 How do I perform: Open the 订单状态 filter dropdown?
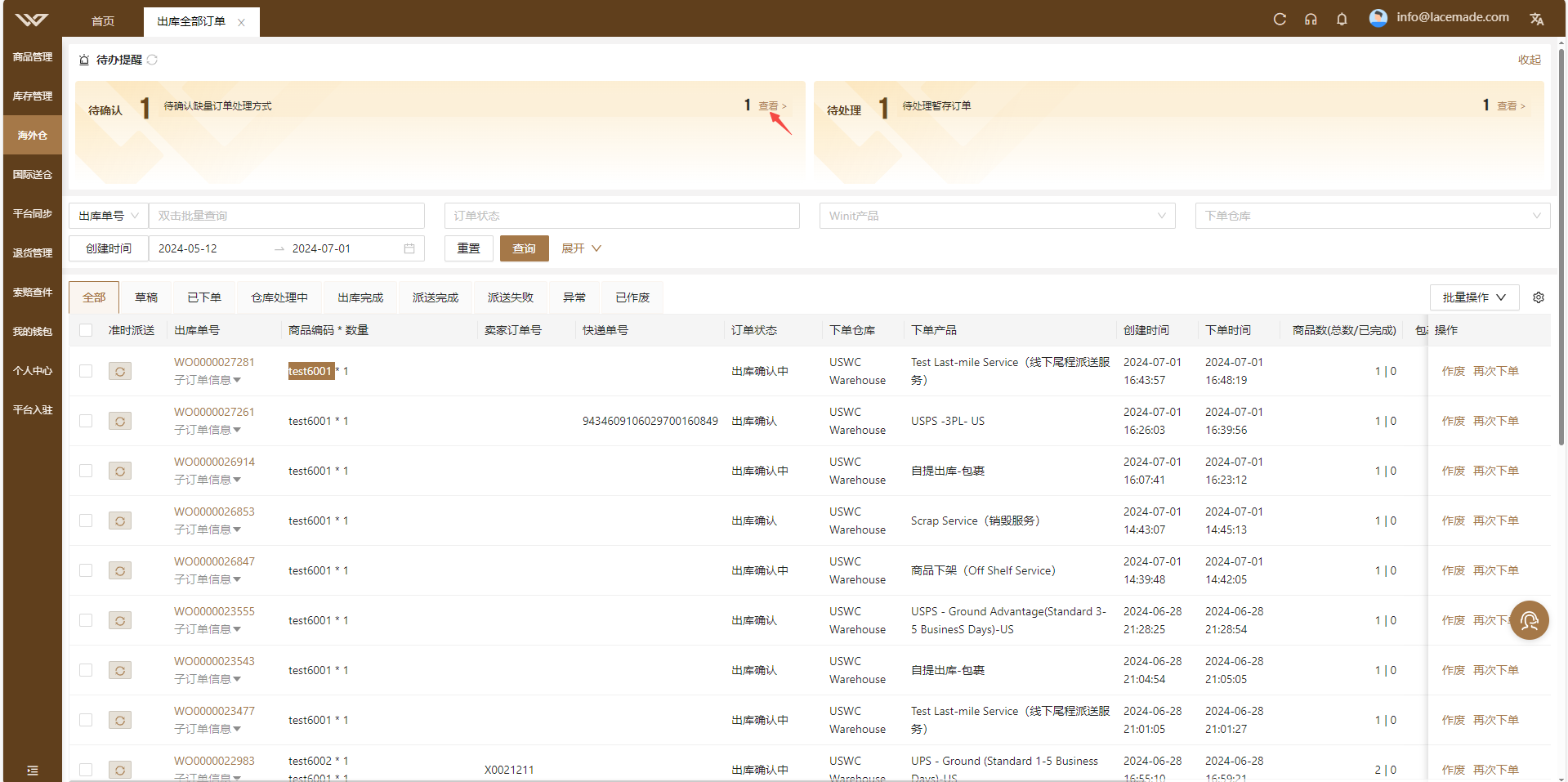(622, 216)
